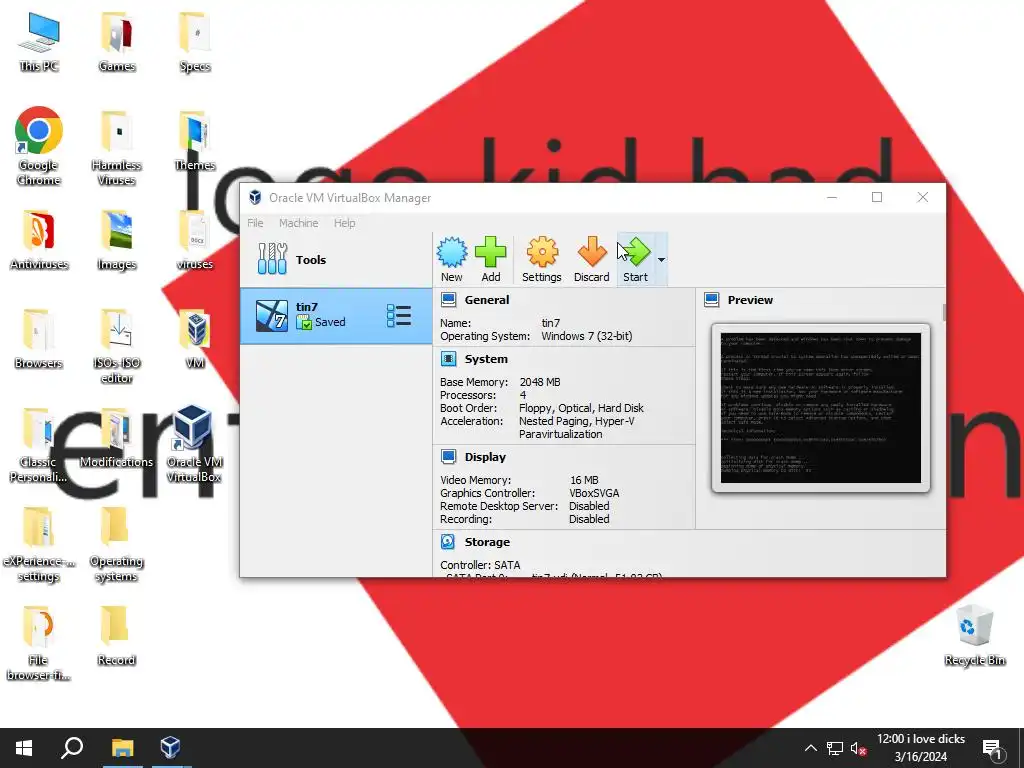The width and height of the screenshot is (1024, 768).
Task: Open the Machine menu
Action: pos(298,223)
